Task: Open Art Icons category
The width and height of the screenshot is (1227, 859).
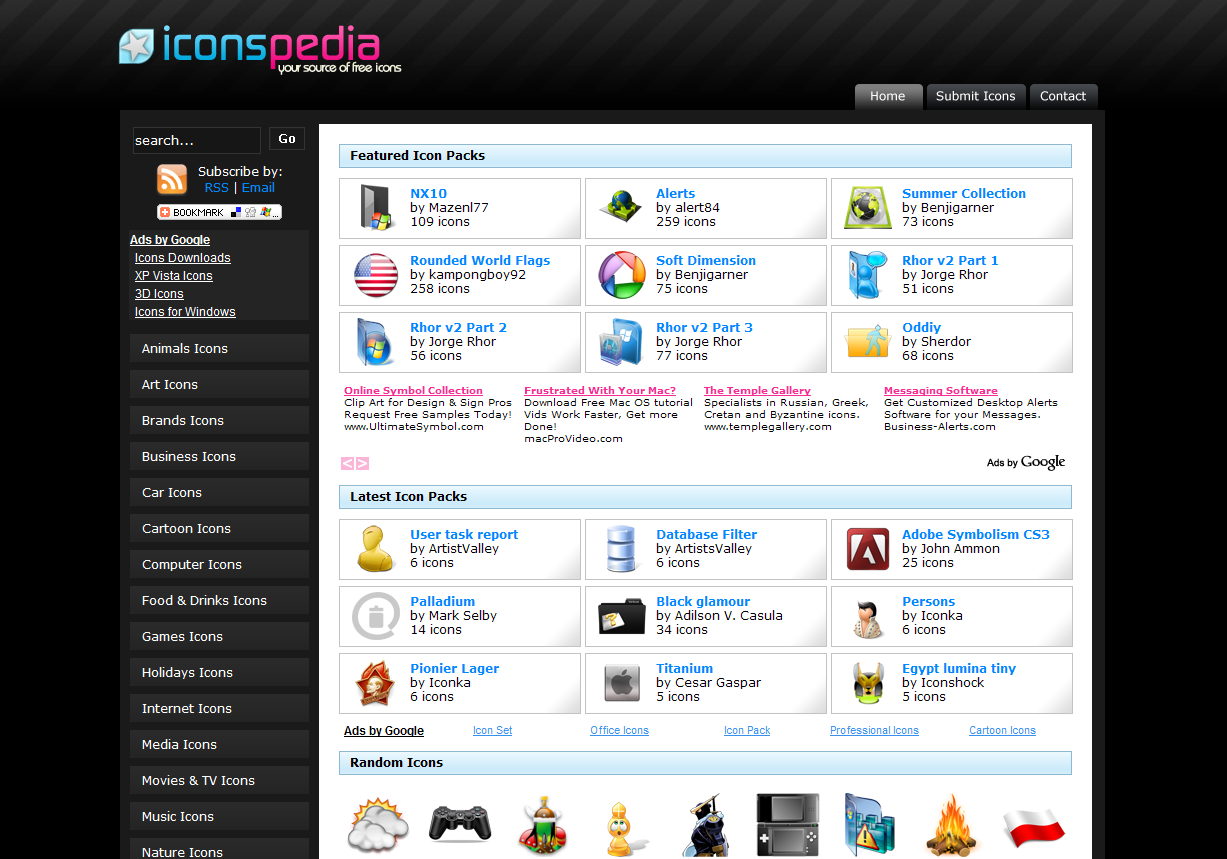Action: point(219,384)
